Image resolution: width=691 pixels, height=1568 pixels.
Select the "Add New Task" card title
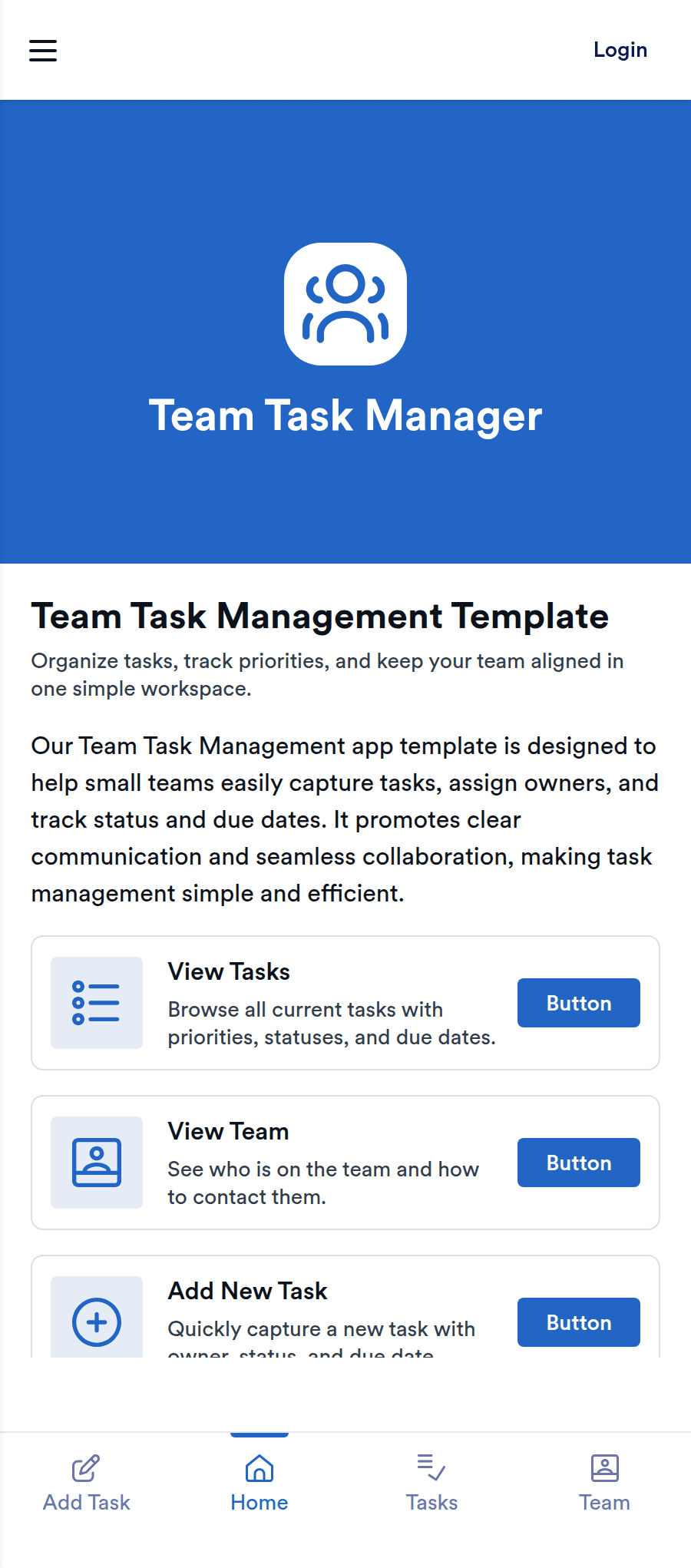pyautogui.click(x=247, y=1291)
